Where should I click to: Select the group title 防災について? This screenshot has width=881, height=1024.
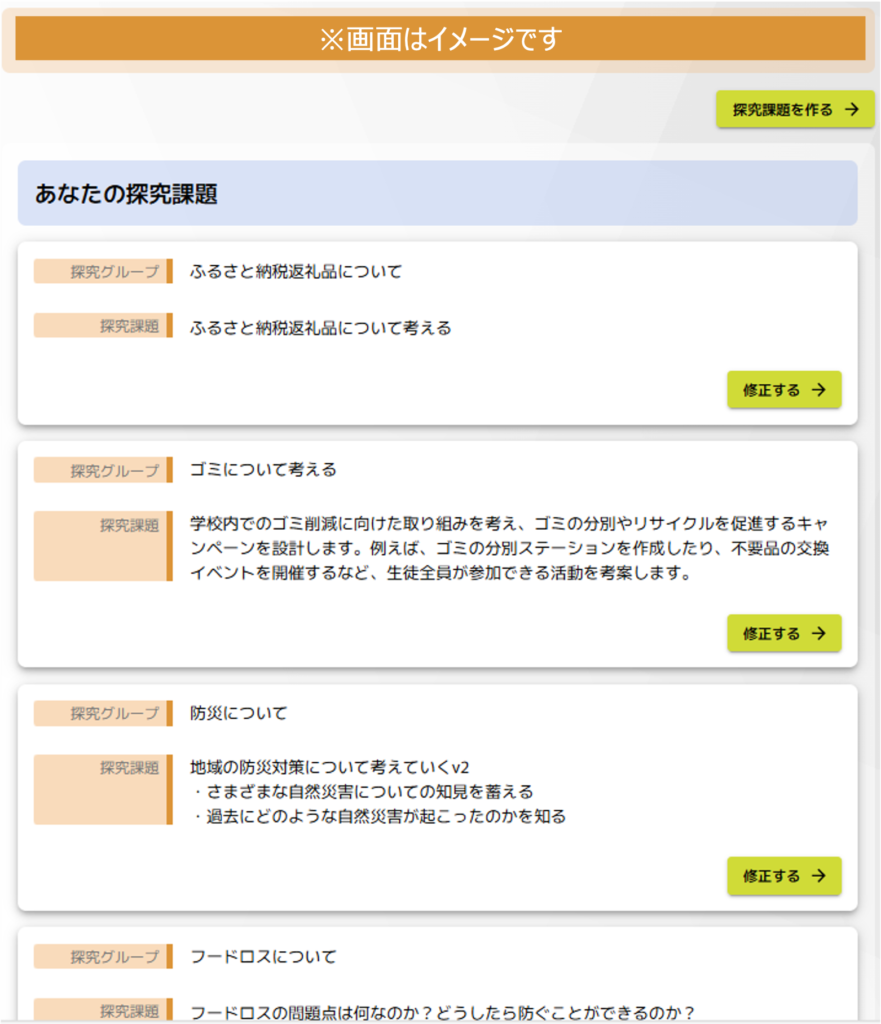pyautogui.click(x=239, y=713)
